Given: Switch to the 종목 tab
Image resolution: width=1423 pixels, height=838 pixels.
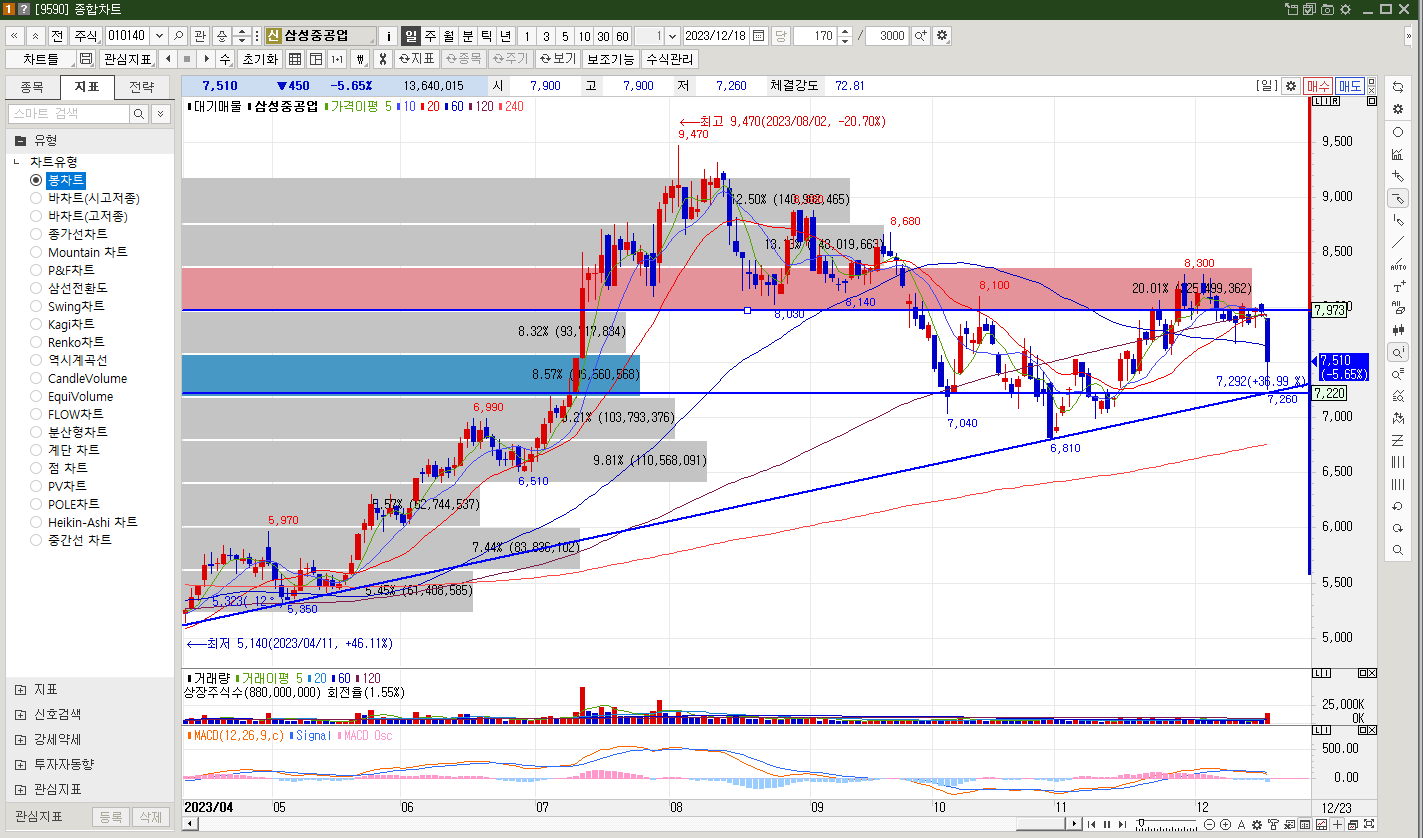Looking at the screenshot, I should coord(32,87).
